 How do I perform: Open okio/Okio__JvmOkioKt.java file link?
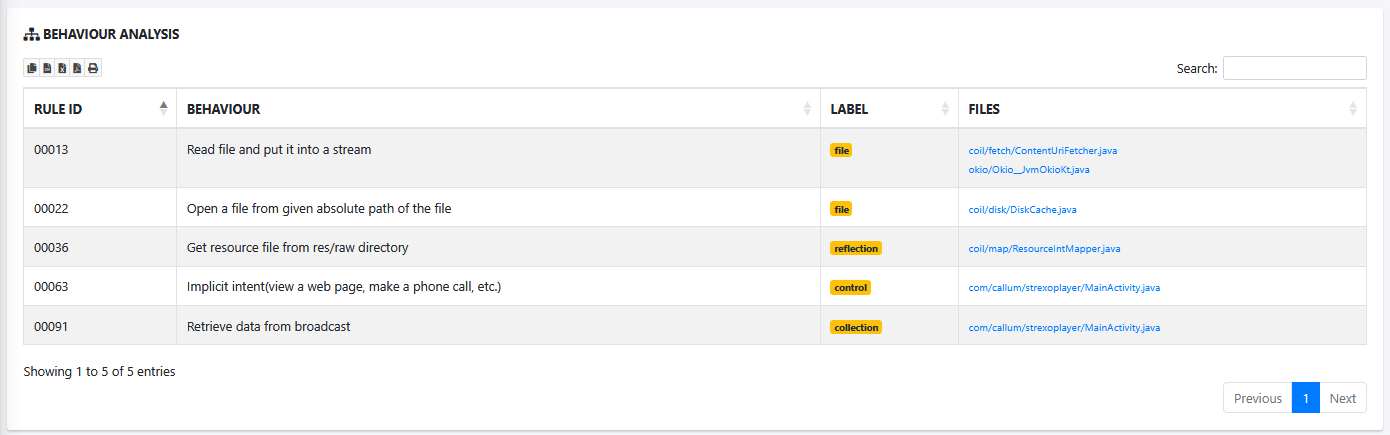click(x=1029, y=170)
